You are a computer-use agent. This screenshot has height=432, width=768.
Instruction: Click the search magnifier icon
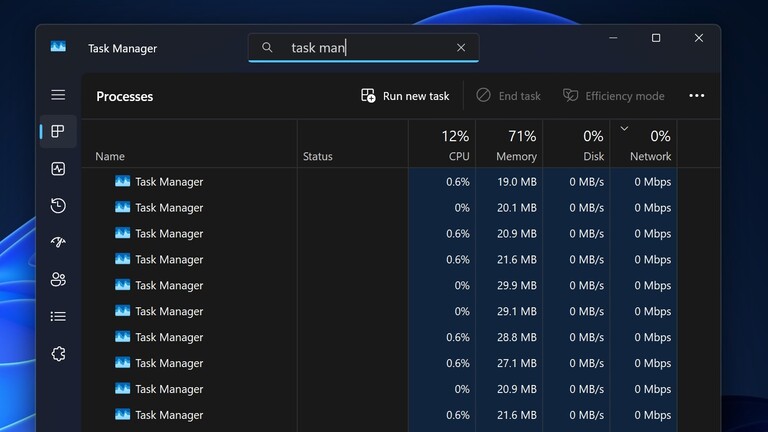[x=267, y=48]
